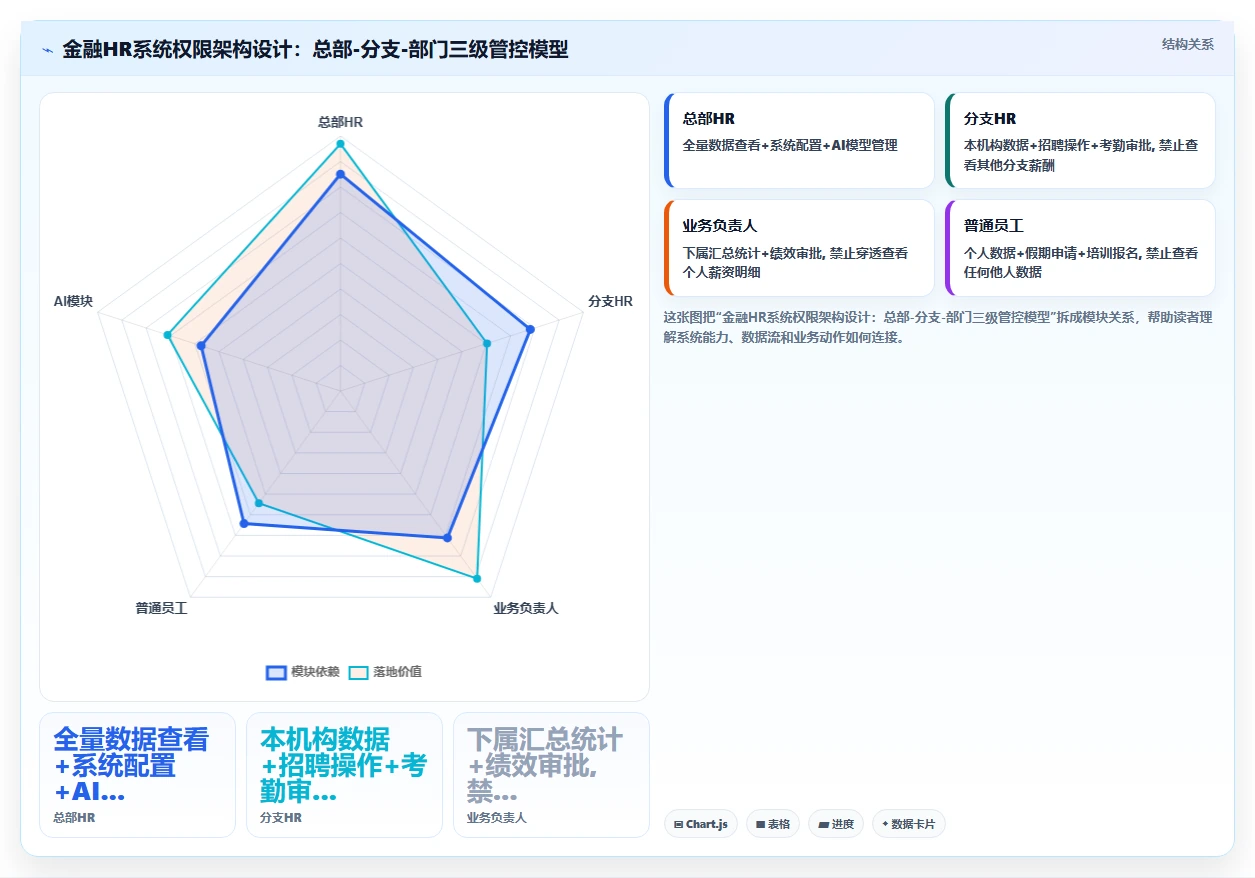1255x878 pixels.
Task: Click the 业务负责人 axis label on radar chart
Action: (x=525, y=608)
